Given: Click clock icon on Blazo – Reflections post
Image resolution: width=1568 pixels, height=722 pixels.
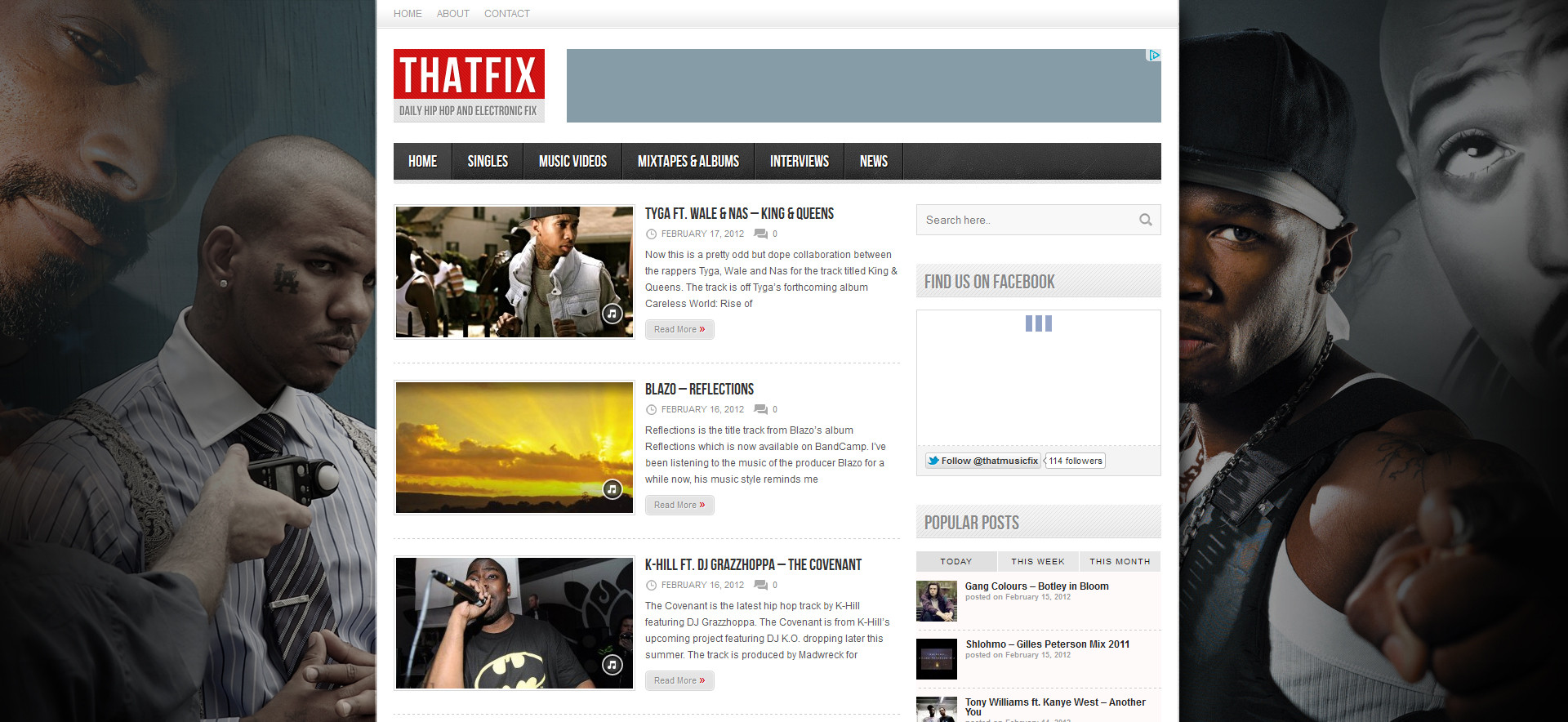Looking at the screenshot, I should 651,410.
